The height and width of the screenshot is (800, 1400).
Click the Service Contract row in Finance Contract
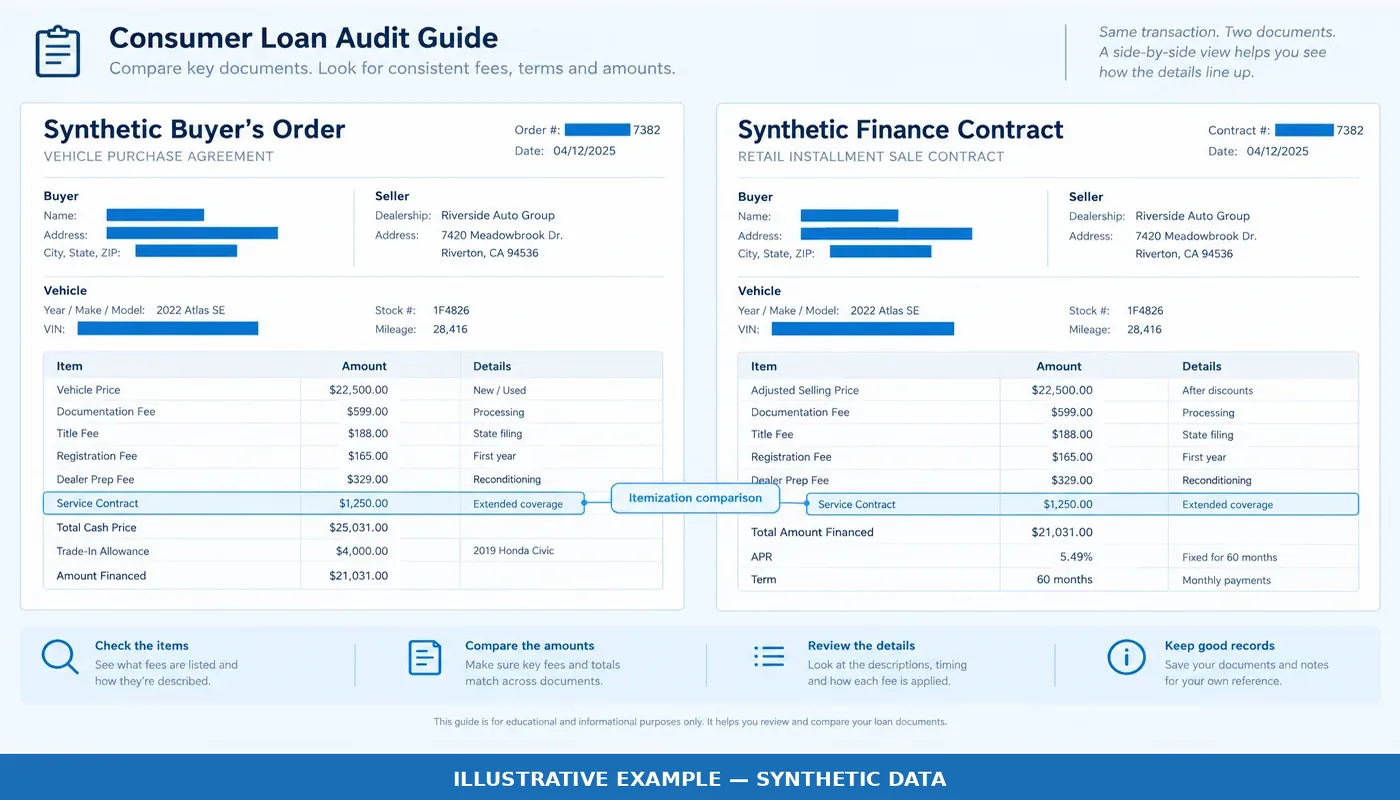1082,504
